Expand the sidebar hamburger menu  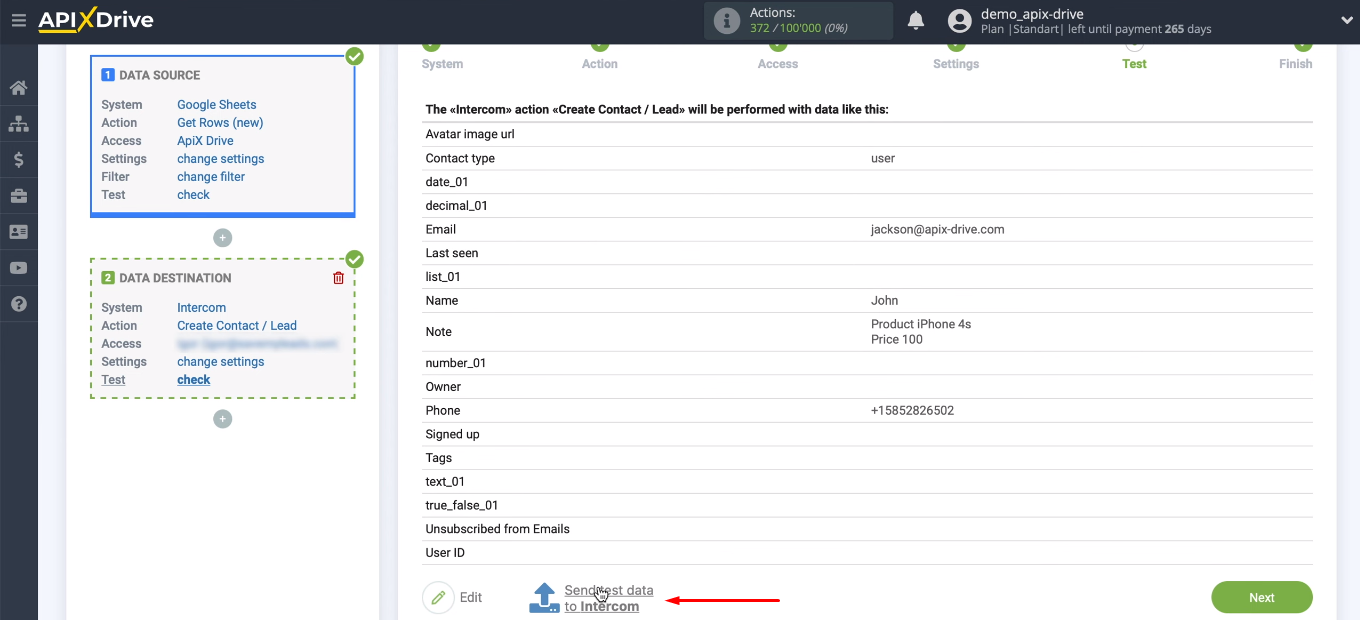point(18,20)
